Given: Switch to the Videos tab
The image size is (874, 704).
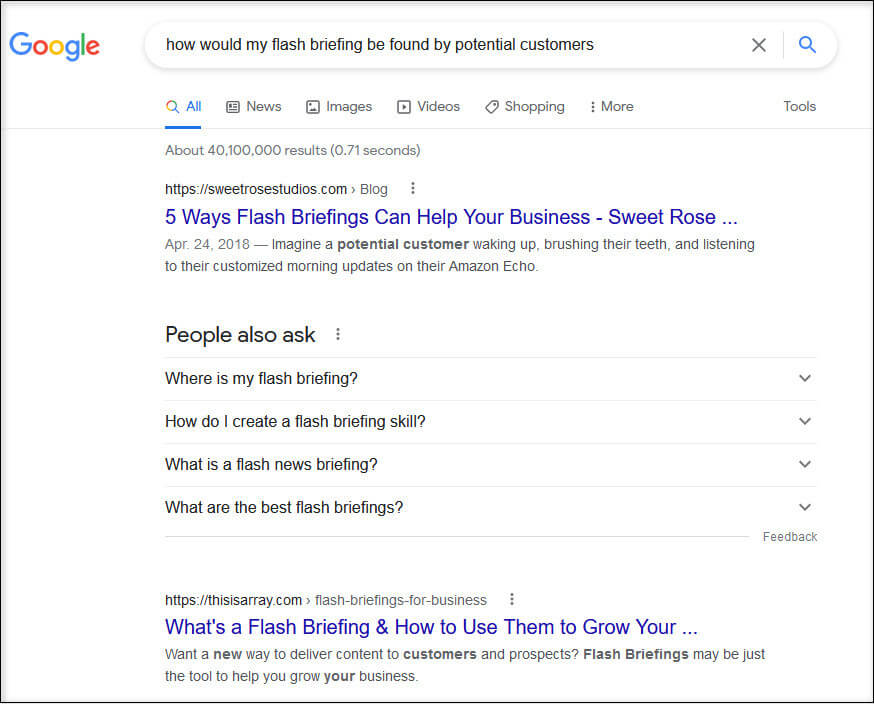Looking at the screenshot, I should pyautogui.click(x=428, y=106).
